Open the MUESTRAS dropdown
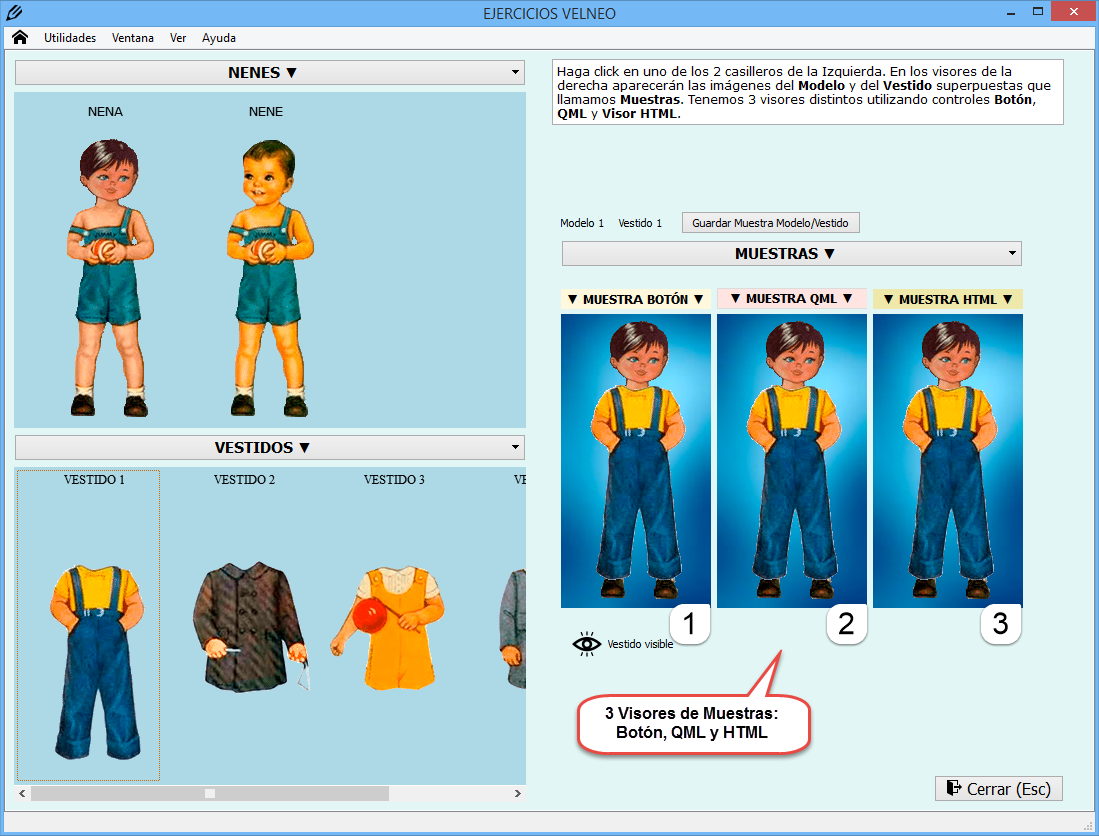 click(791, 254)
